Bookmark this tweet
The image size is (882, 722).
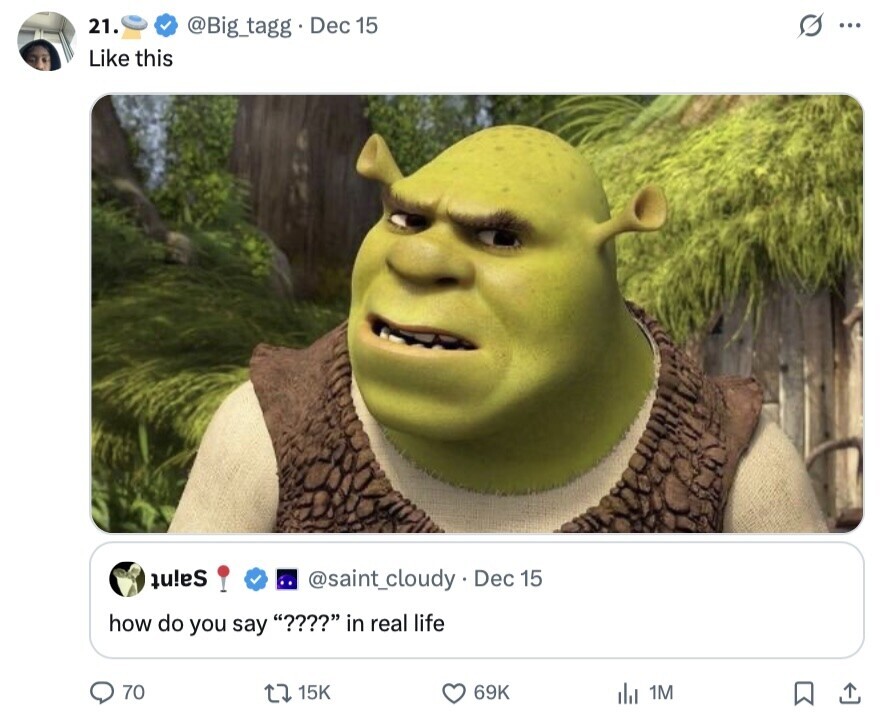[804, 693]
